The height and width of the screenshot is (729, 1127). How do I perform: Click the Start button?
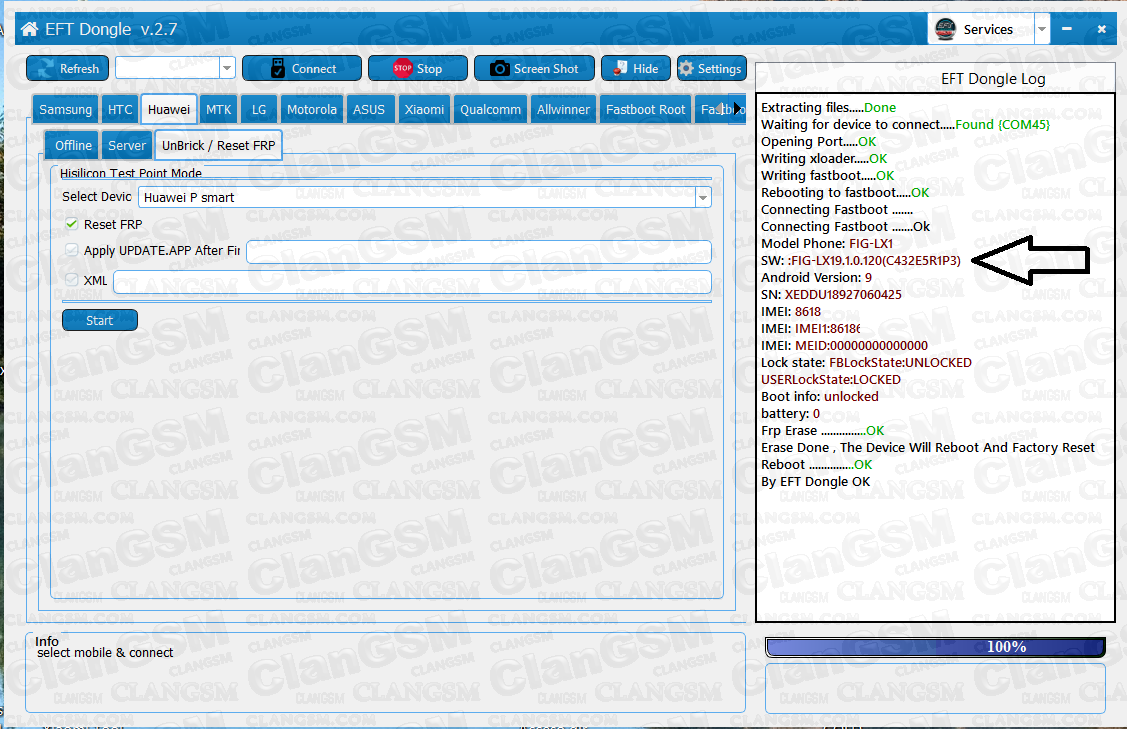pos(99,320)
